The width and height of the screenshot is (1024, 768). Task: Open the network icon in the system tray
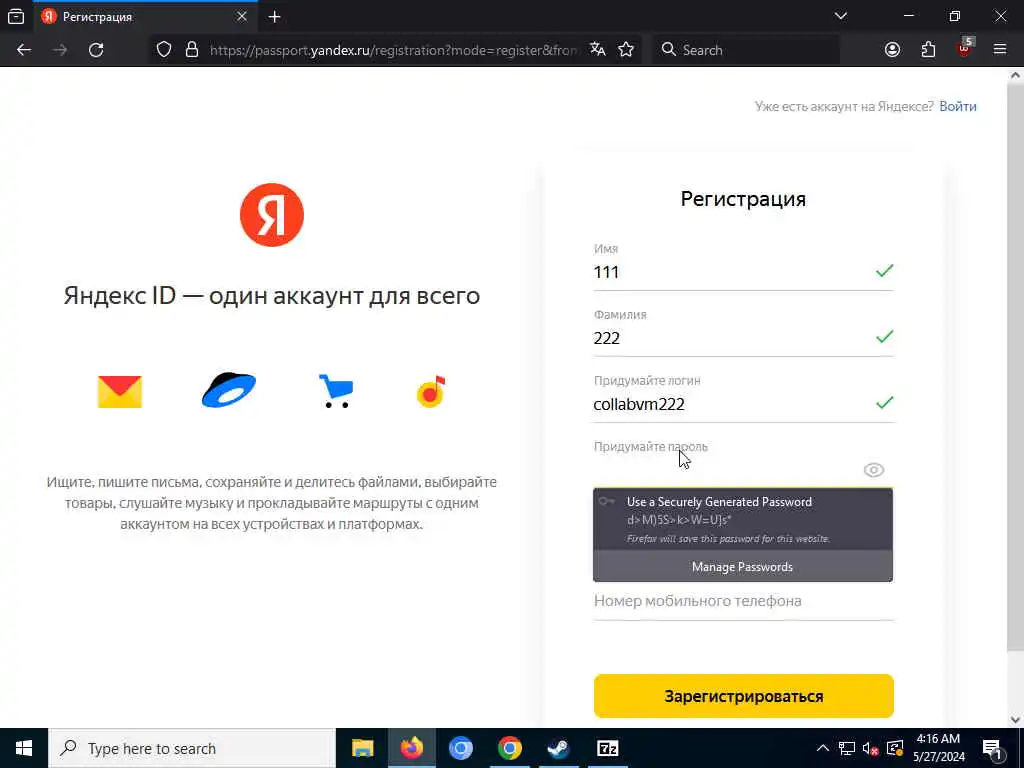[847, 748]
